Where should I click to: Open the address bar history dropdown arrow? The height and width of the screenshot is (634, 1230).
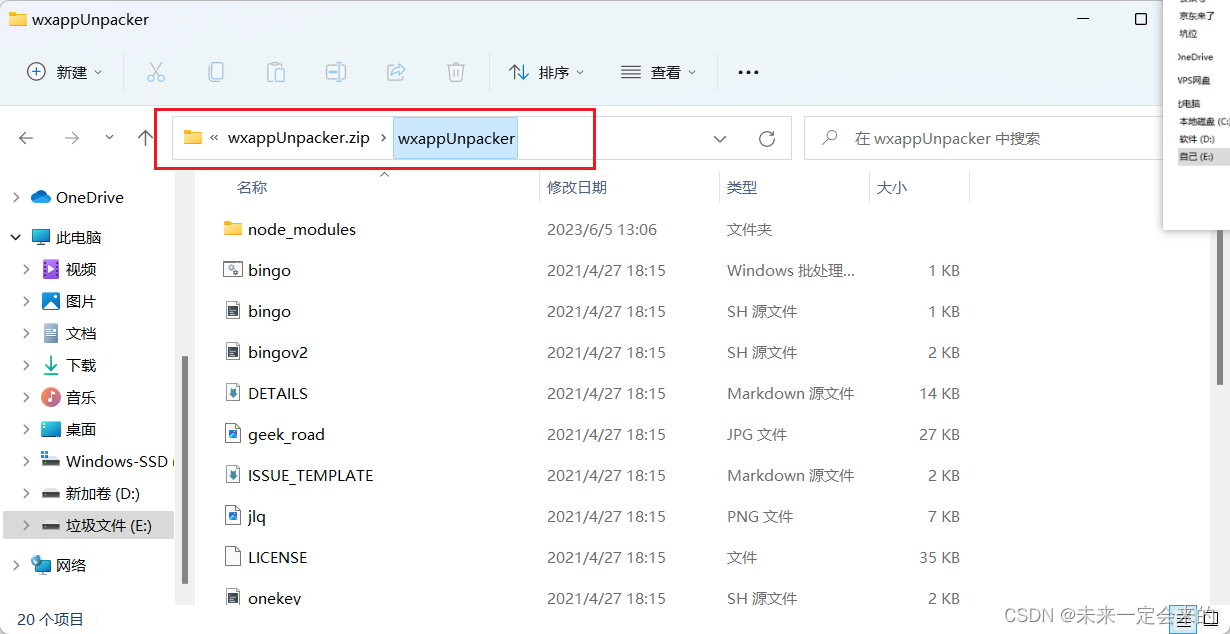(720, 138)
